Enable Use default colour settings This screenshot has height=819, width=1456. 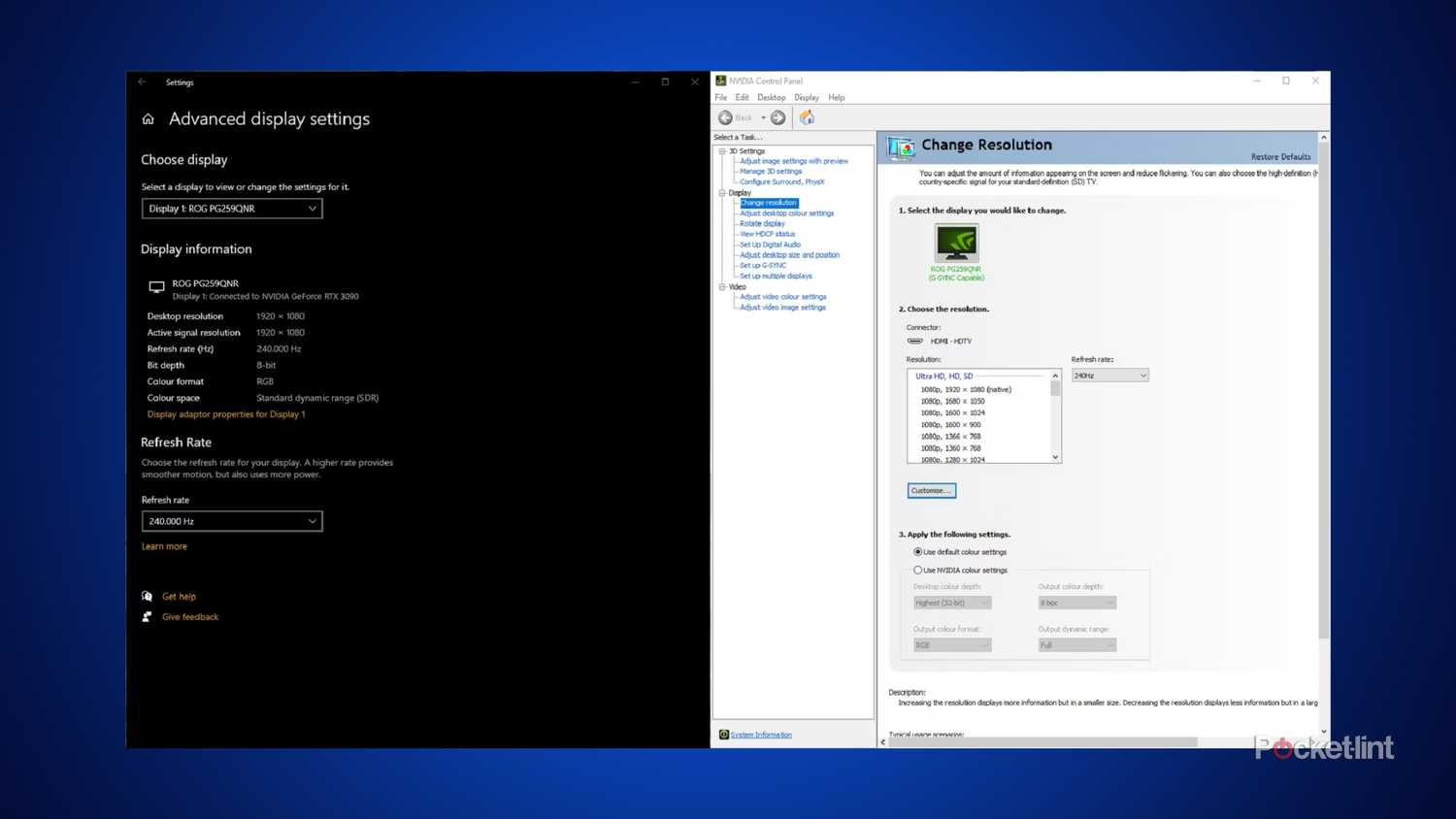tap(918, 551)
